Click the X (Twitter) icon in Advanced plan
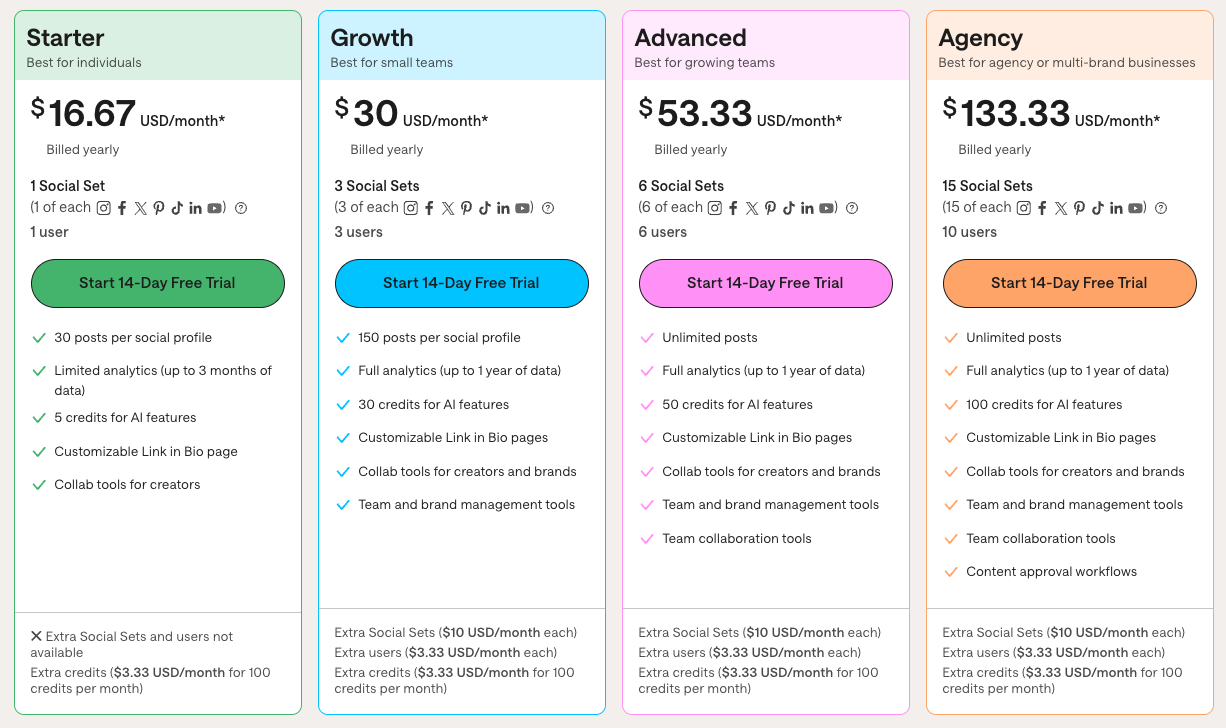Viewport: 1226px width, 728px height. (x=752, y=208)
